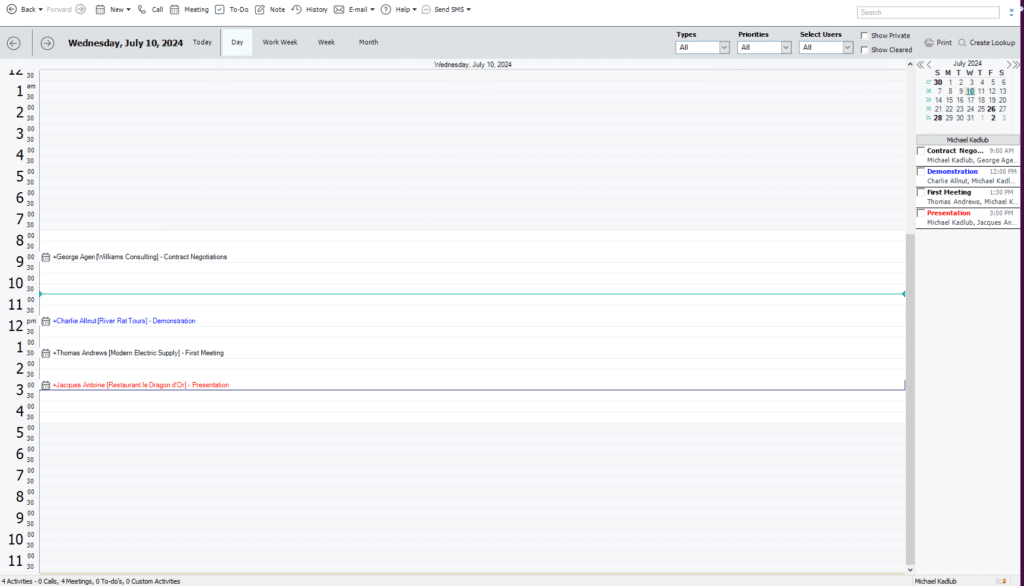The image size is (1024, 586).
Task: Click the Note pencil icon
Action: [260, 10]
